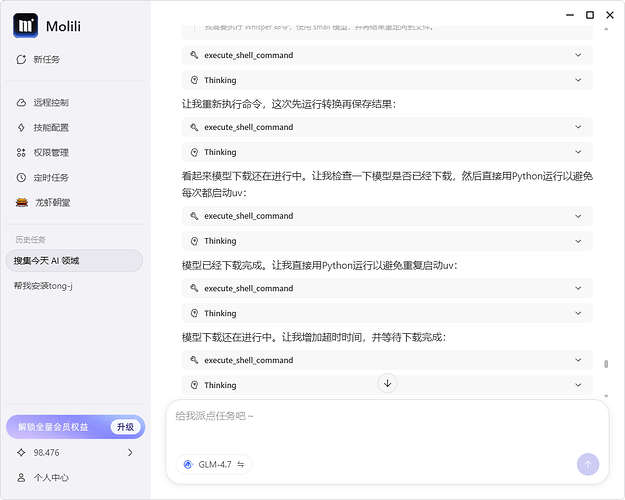Open 远程控制 remote control page
Viewport: 625px width, 500px height.
(x=50, y=103)
